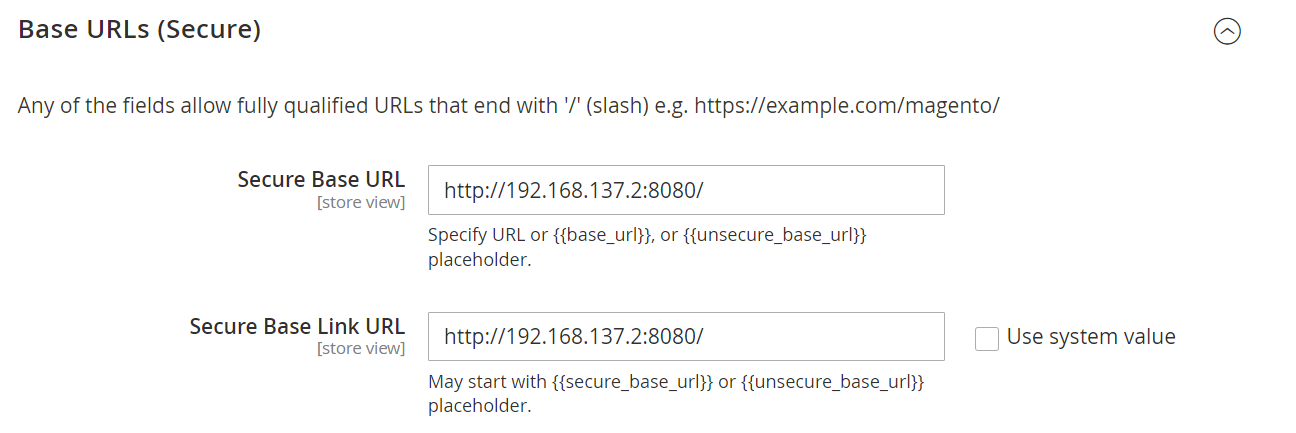Image resolution: width=1296 pixels, height=433 pixels.
Task: Collapse the Base URLs (Secure) section icon
Action: tap(1227, 32)
